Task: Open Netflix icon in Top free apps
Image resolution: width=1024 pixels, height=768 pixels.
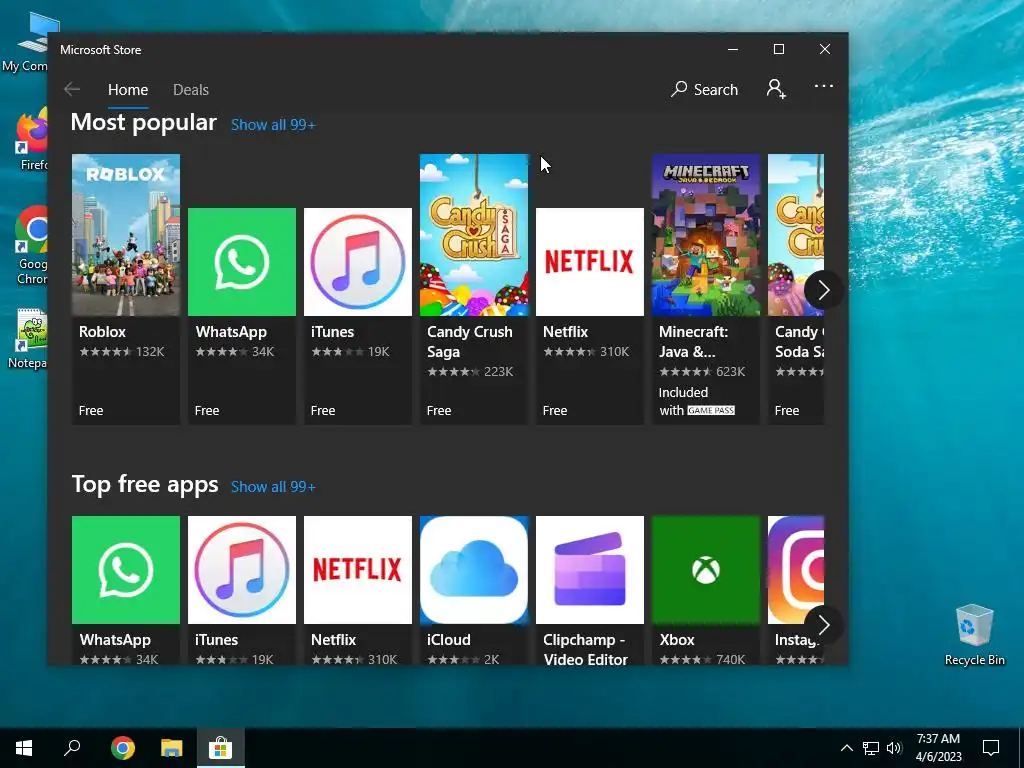Action: tap(358, 570)
